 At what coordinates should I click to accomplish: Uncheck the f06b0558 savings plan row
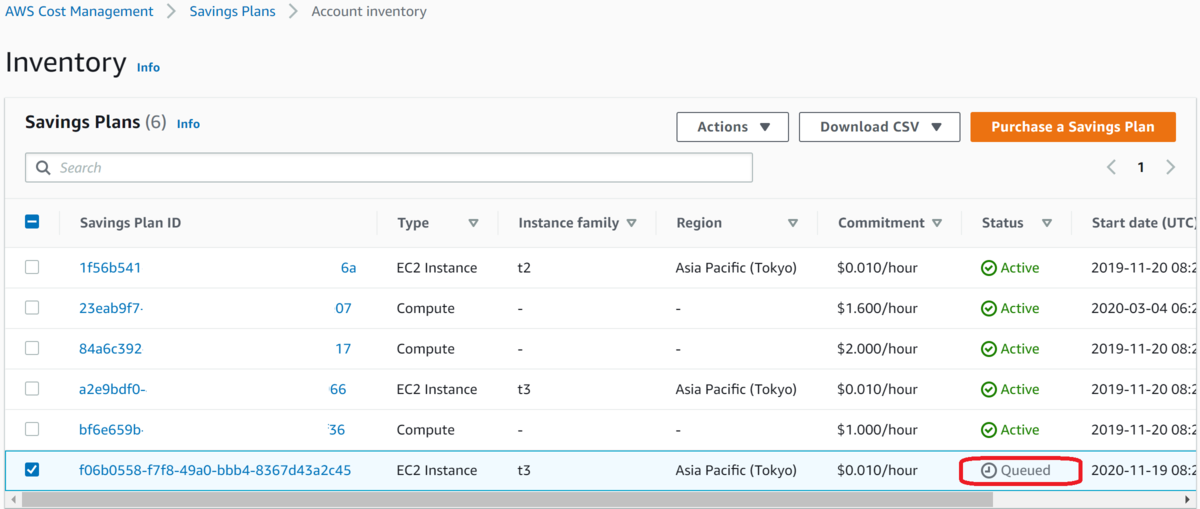point(32,470)
